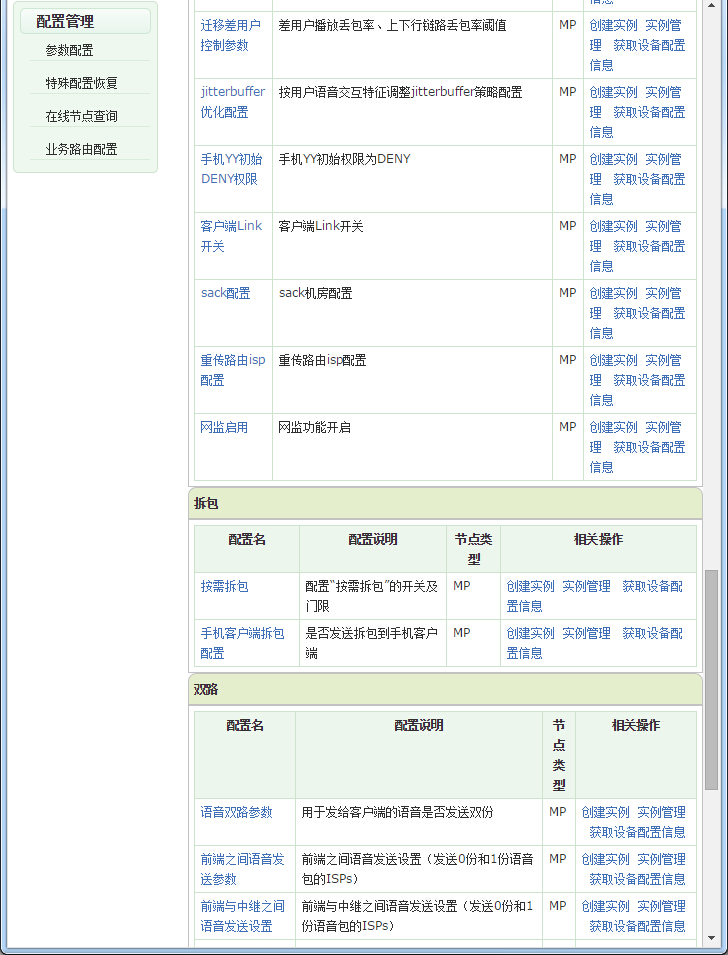Click 创建实例 in the sack配置 row
728x955 pixels.
[x=613, y=294]
